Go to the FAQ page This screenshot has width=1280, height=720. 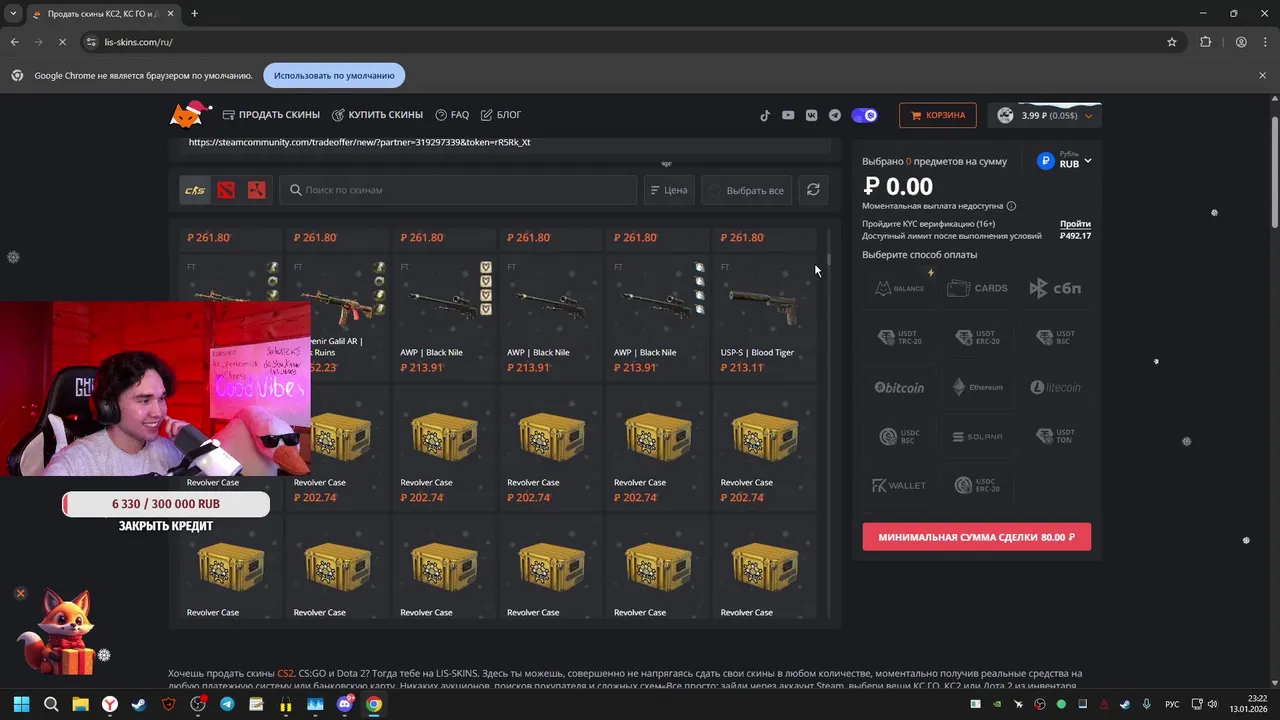[x=452, y=115]
